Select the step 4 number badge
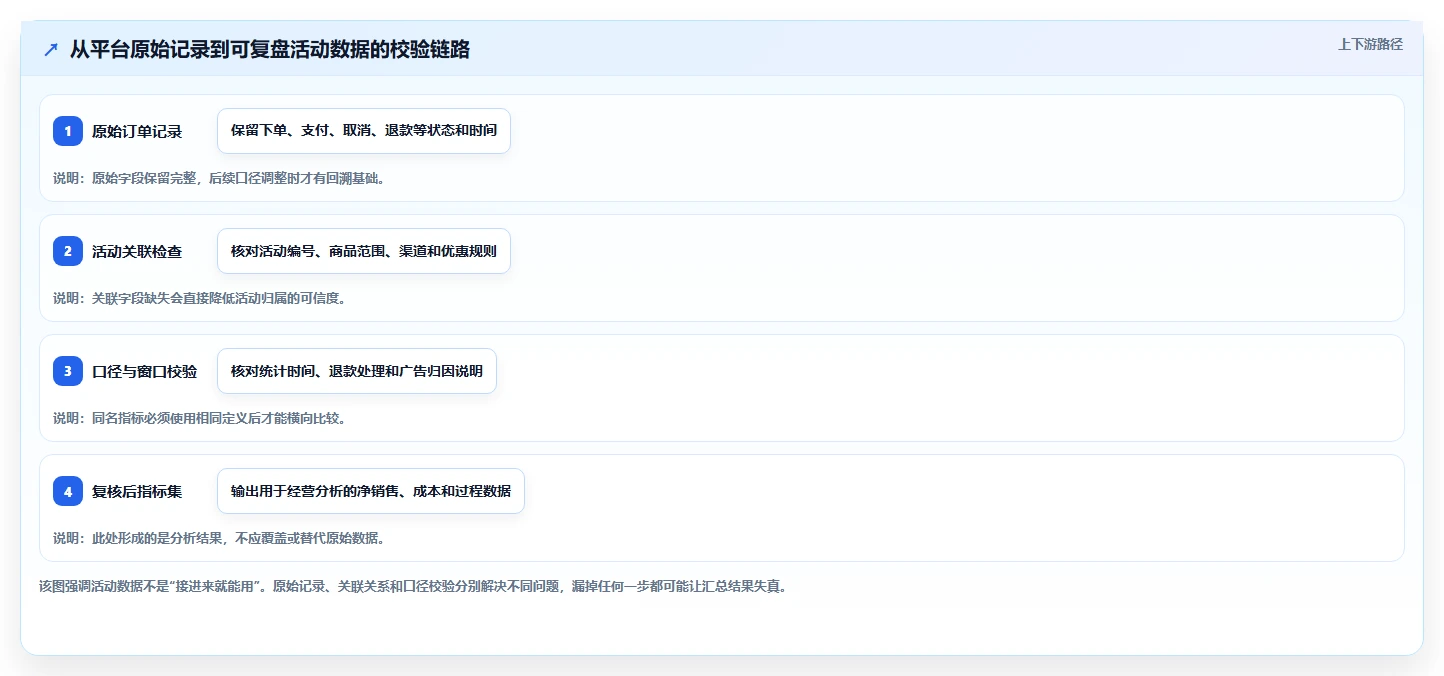The height and width of the screenshot is (676, 1444). [x=68, y=491]
